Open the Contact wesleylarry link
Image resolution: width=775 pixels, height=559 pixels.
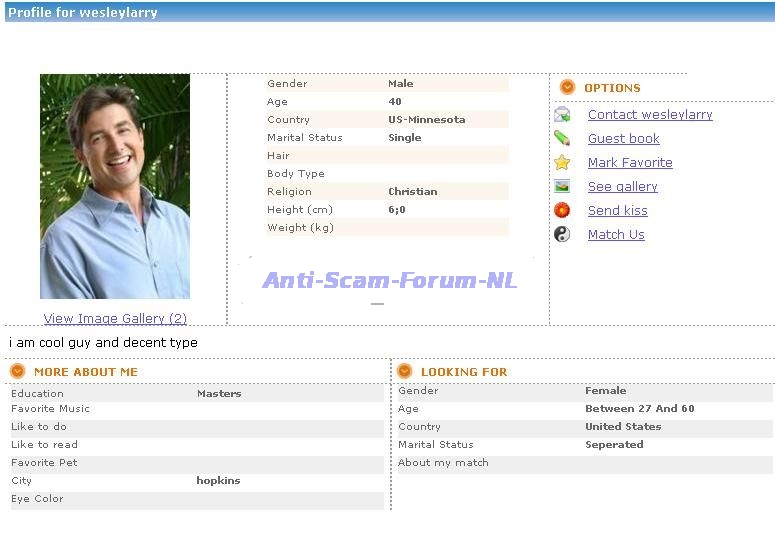point(650,115)
